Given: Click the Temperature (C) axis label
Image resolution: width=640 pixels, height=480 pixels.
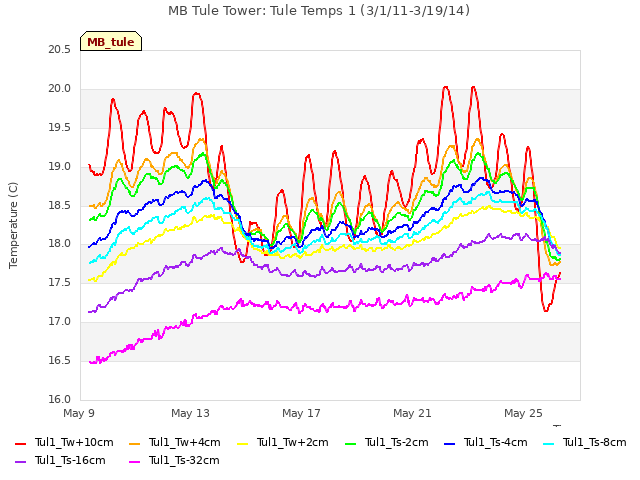Looking at the screenshot, I should [x=13, y=225].
